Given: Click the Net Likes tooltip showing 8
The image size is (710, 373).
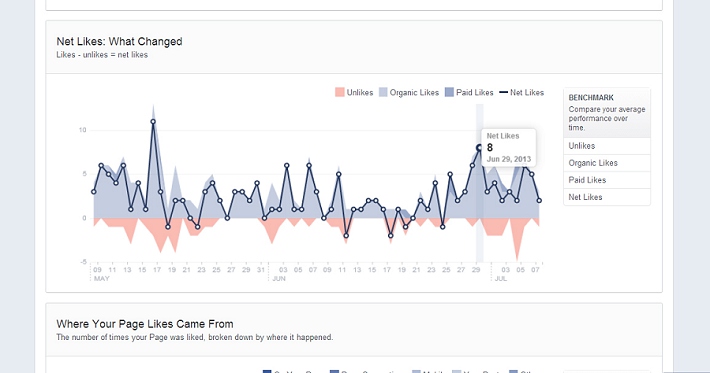Looking at the screenshot, I should (x=509, y=148).
